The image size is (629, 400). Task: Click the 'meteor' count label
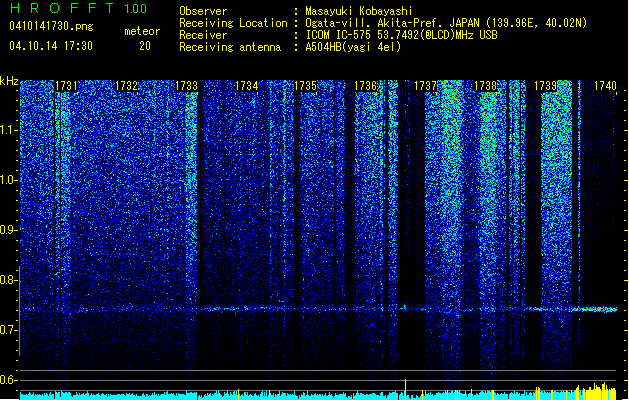tap(142, 31)
